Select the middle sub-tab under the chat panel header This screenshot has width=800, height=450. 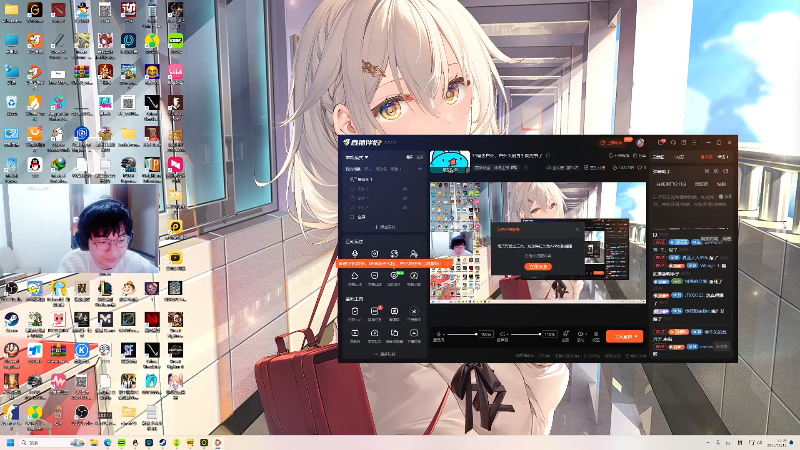pos(702,184)
